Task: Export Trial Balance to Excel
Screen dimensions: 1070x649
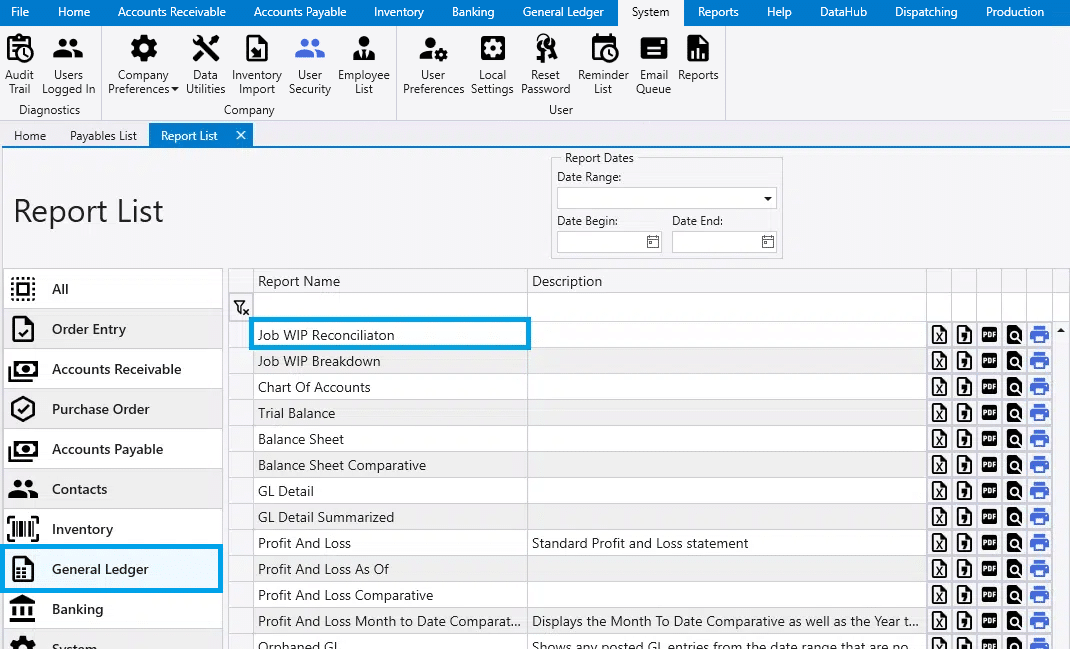Action: point(939,413)
